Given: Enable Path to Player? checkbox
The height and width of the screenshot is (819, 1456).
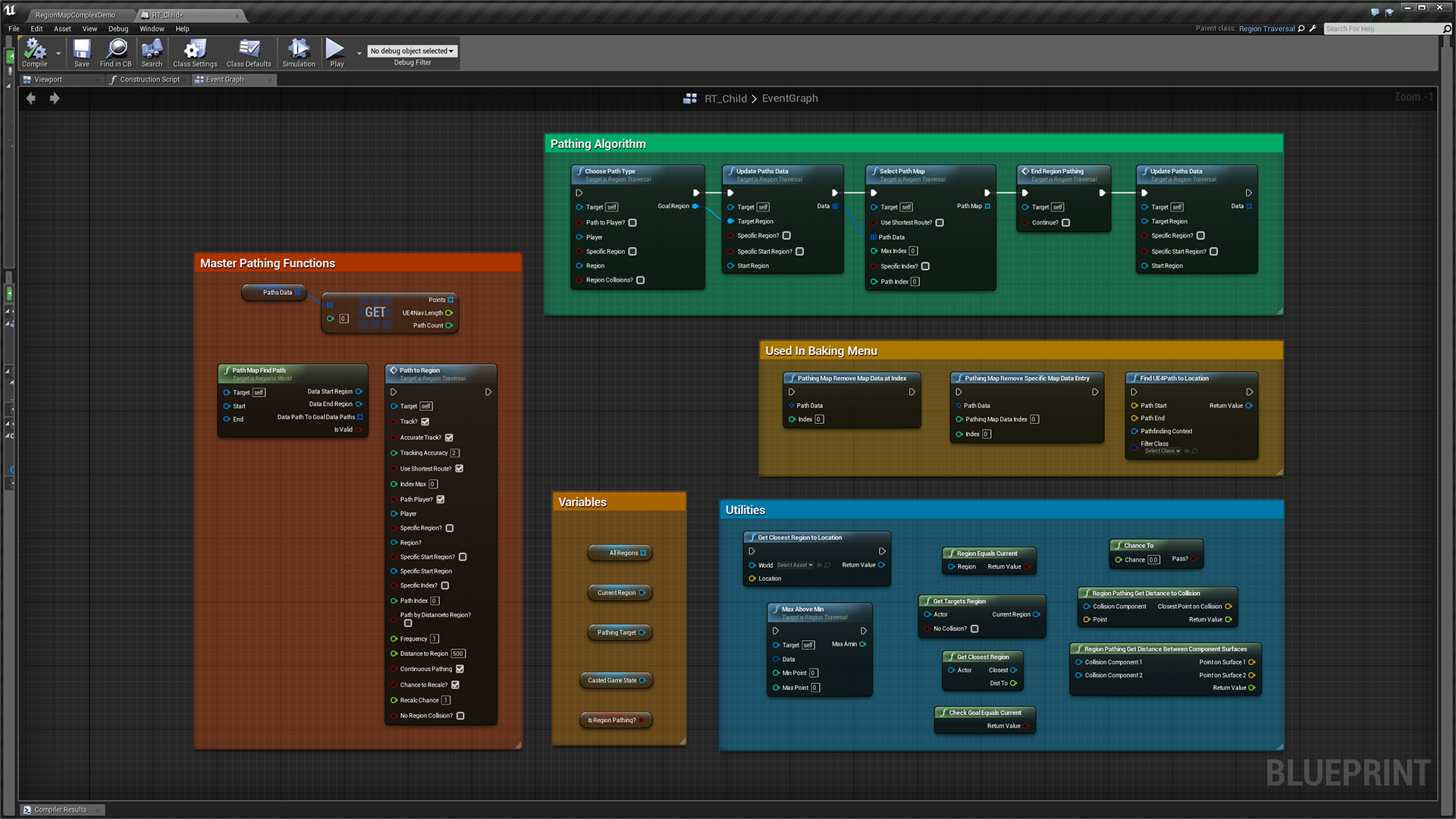Looking at the screenshot, I should [632, 223].
